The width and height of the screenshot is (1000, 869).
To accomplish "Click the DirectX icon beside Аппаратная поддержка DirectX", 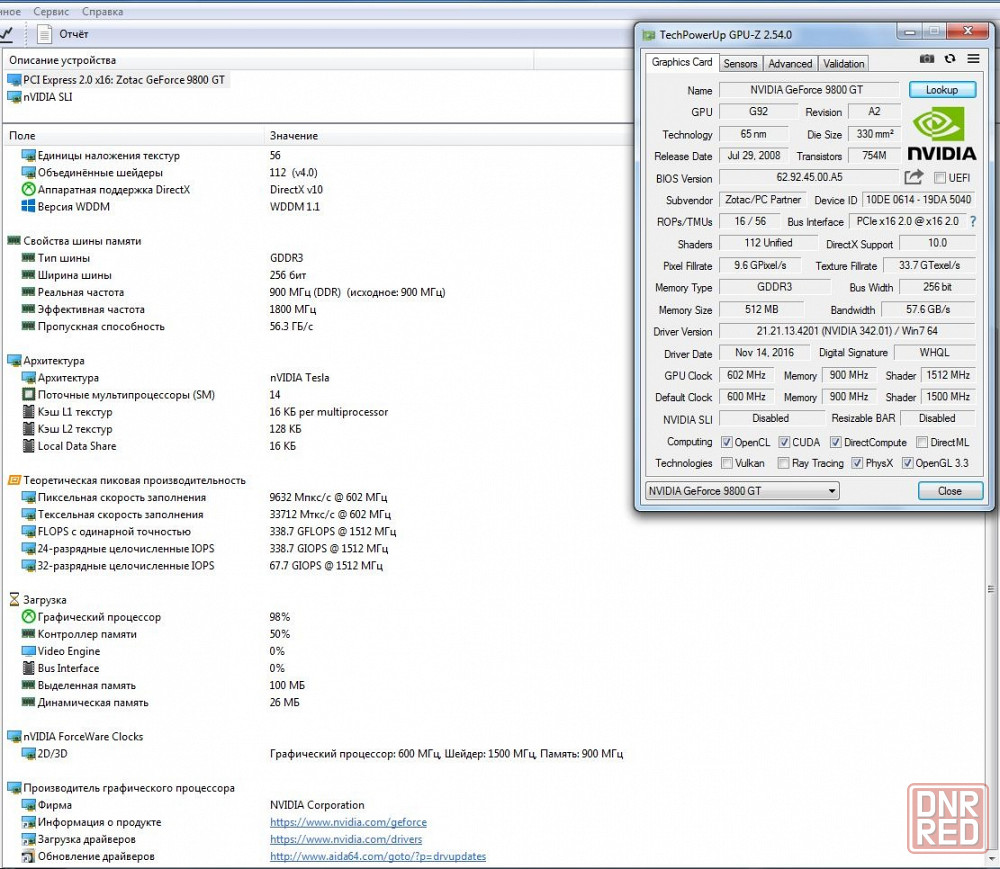I will 28,189.
